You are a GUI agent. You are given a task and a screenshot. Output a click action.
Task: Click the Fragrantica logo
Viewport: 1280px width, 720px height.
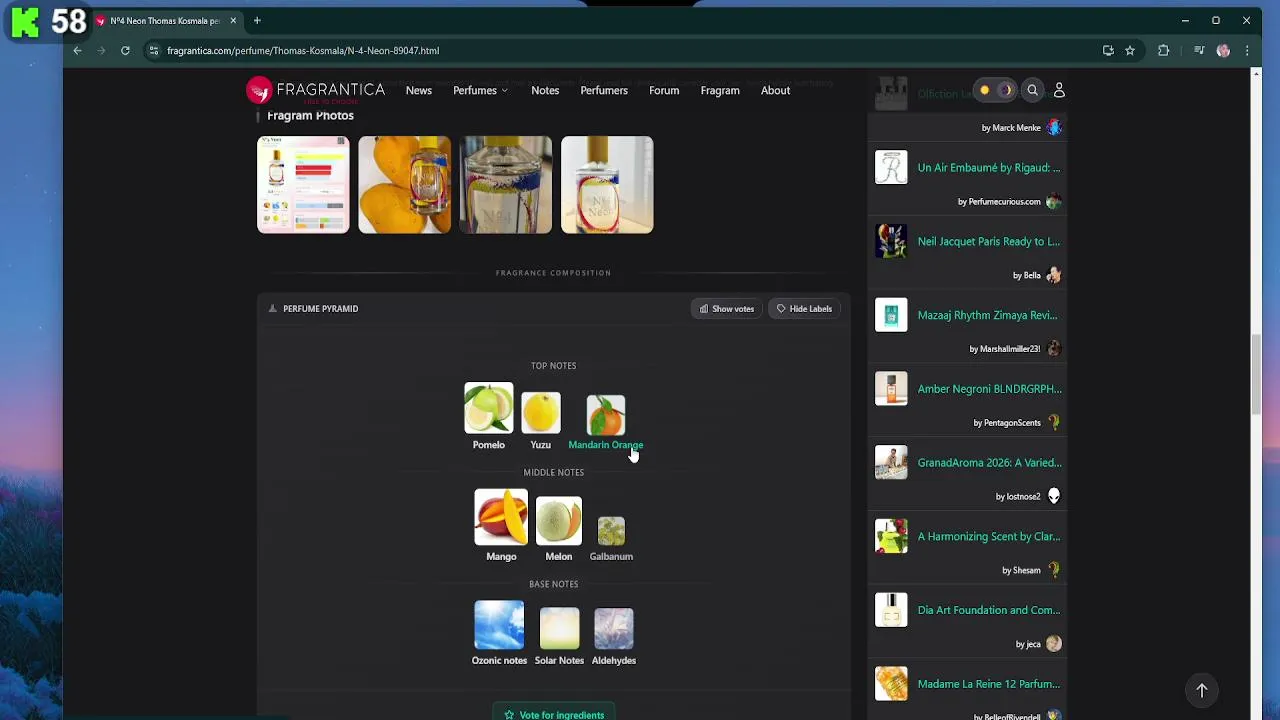click(316, 90)
